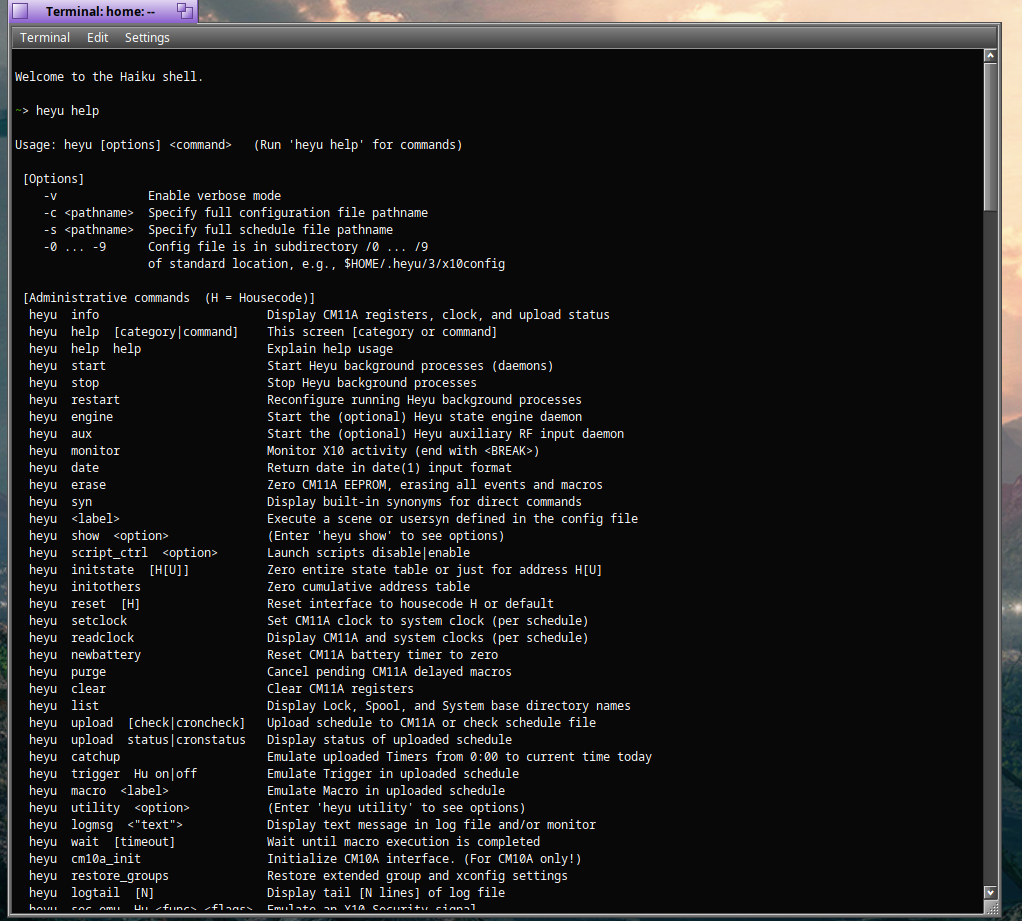Click 'upload [check|croncheck]' command
1022x921 pixels.
pyautogui.click(x=158, y=723)
